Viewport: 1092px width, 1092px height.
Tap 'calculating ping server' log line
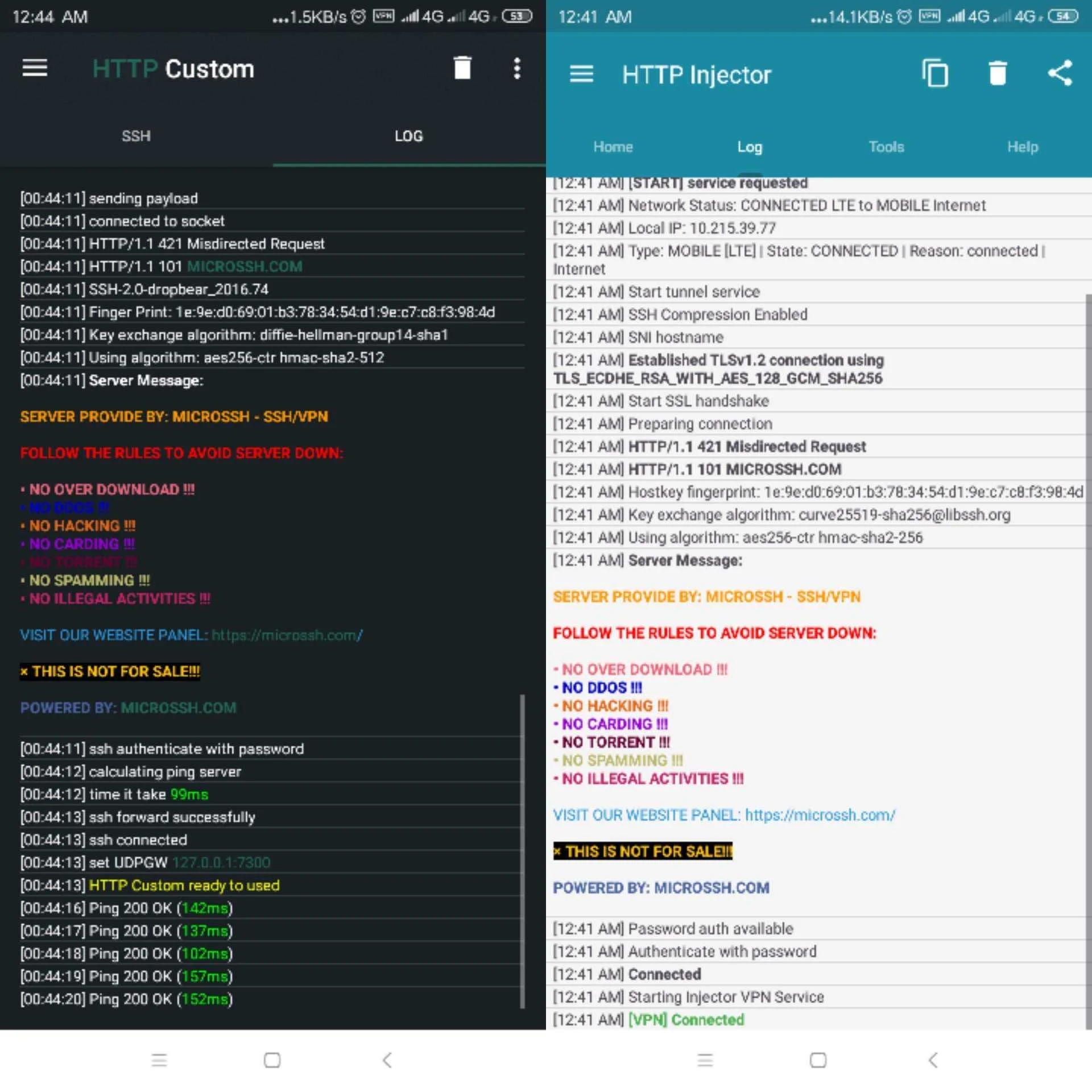pyautogui.click(x=131, y=772)
